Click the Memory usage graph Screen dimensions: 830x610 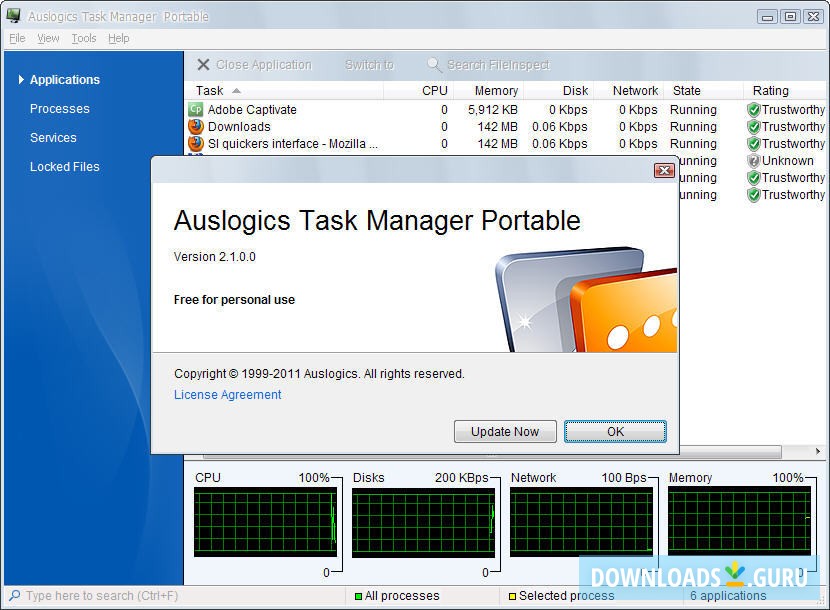[x=739, y=522]
